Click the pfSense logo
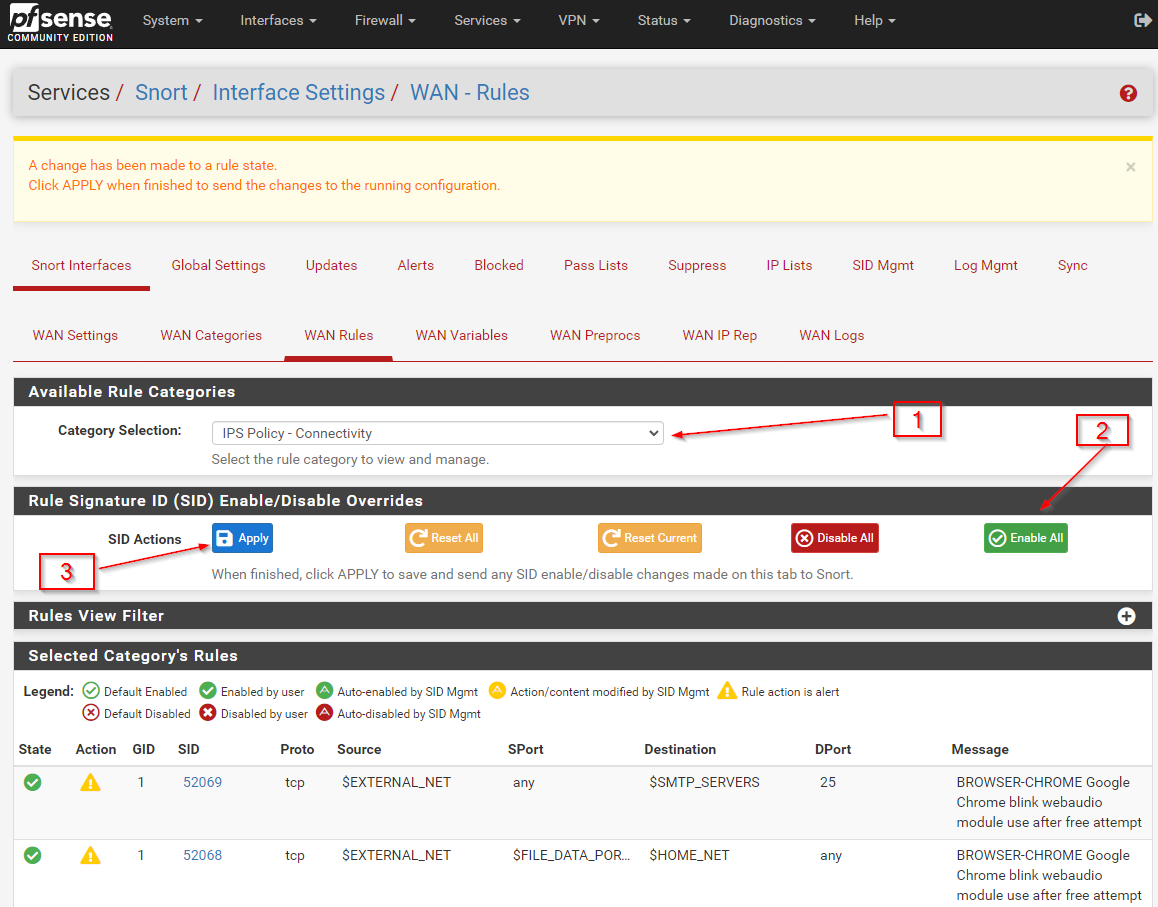 (60, 24)
